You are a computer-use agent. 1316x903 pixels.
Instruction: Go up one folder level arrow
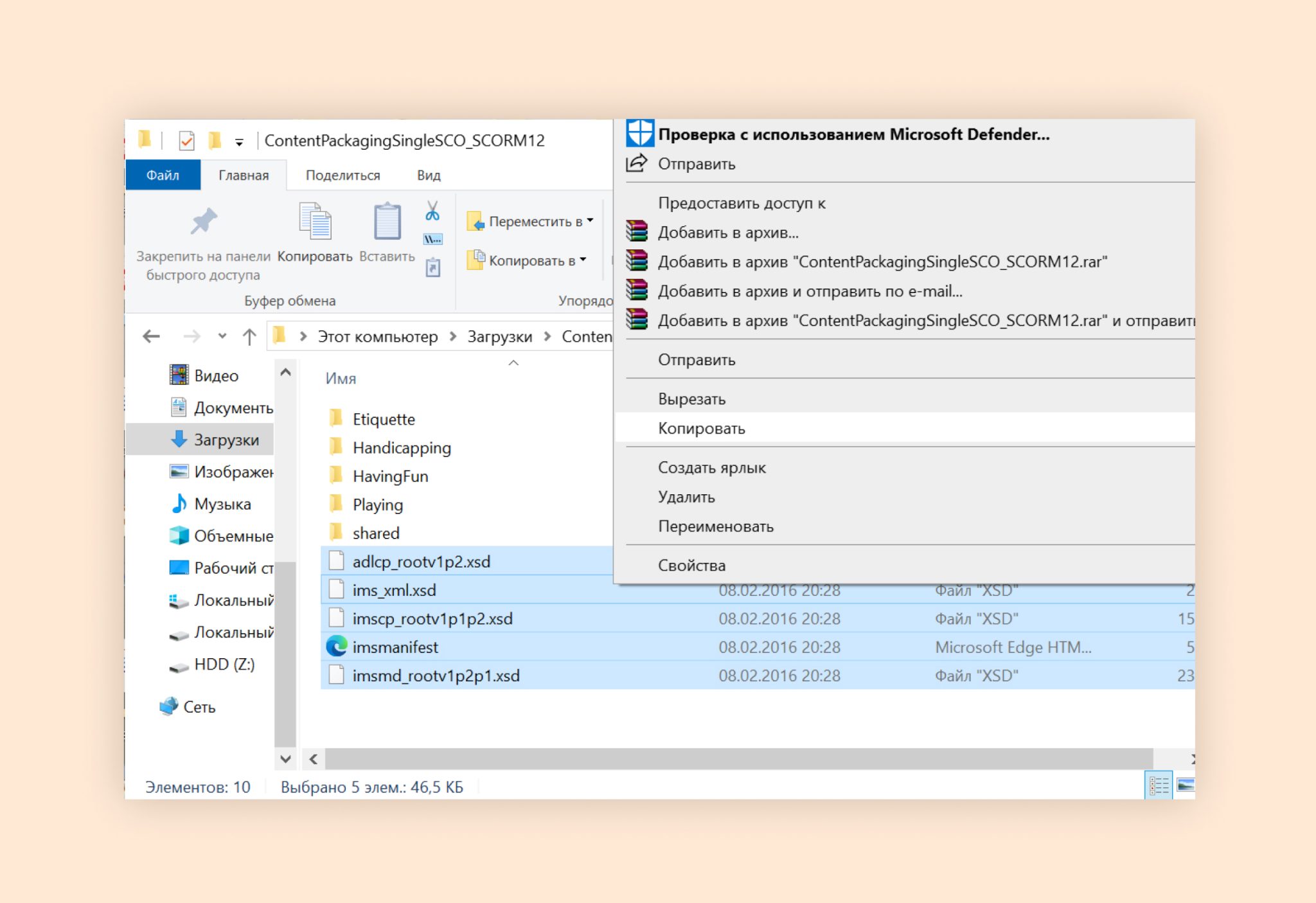coord(249,336)
